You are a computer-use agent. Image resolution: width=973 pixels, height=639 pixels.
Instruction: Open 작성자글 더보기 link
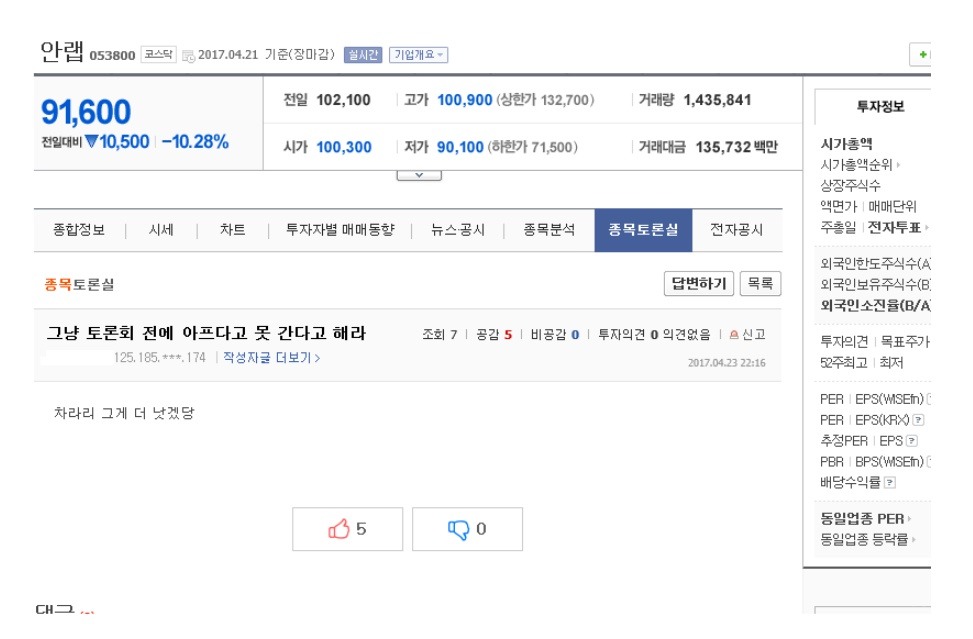click(271, 358)
